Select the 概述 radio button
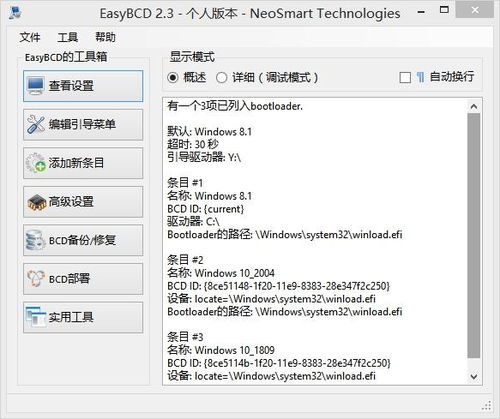 [x=173, y=78]
